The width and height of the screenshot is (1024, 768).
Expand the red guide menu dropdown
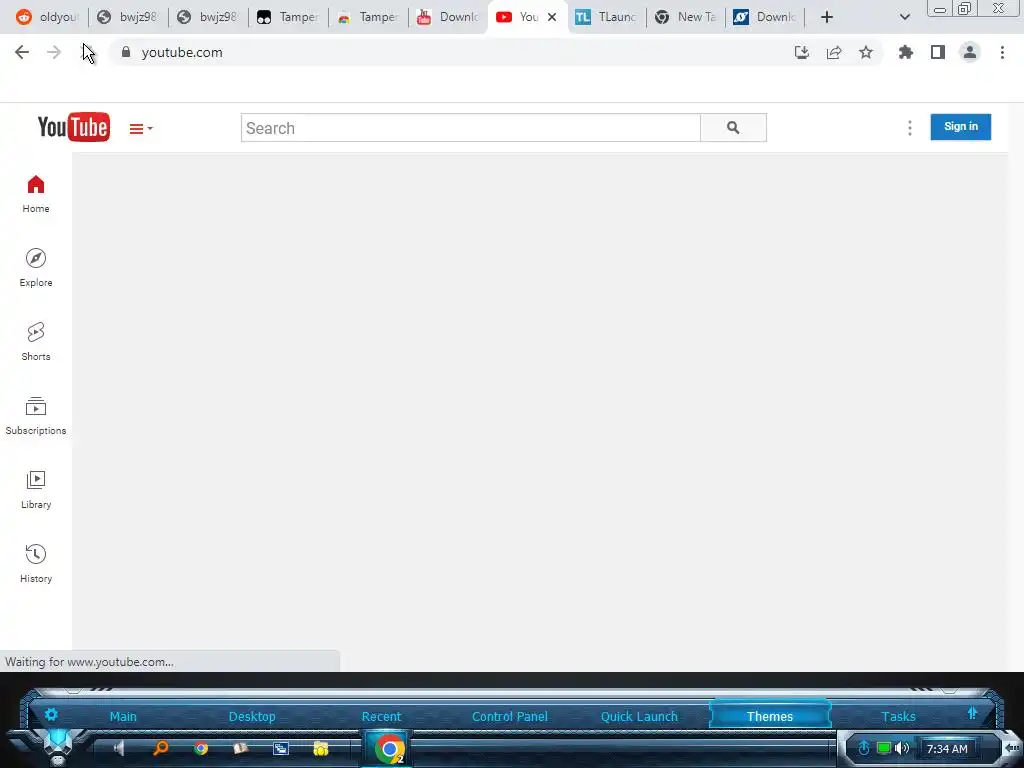click(140, 129)
